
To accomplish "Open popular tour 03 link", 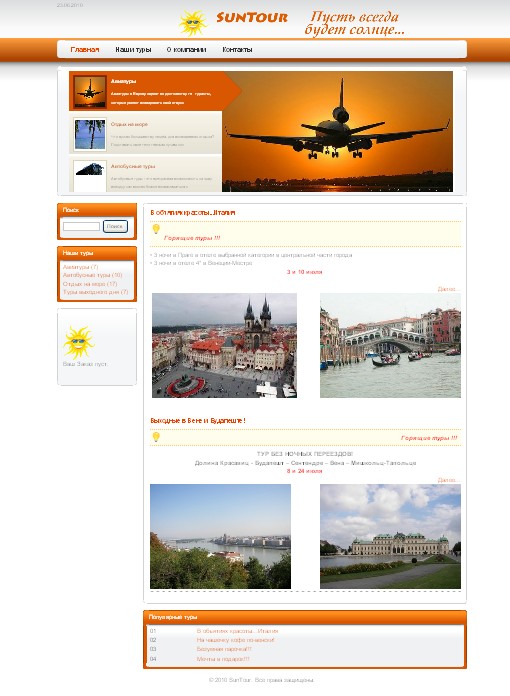I will 224,649.
